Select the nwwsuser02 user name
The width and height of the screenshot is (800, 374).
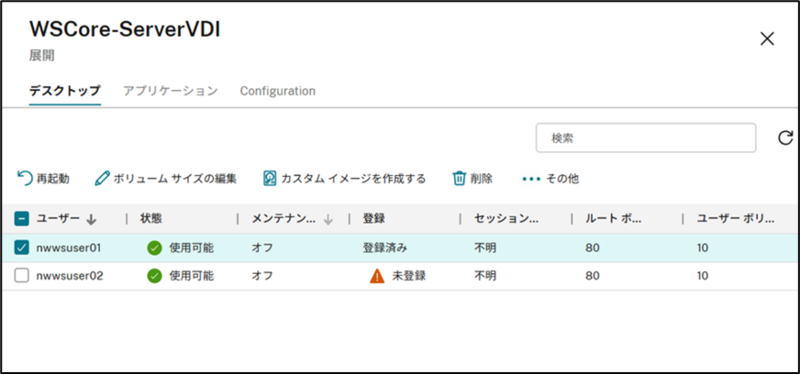[x=70, y=276]
